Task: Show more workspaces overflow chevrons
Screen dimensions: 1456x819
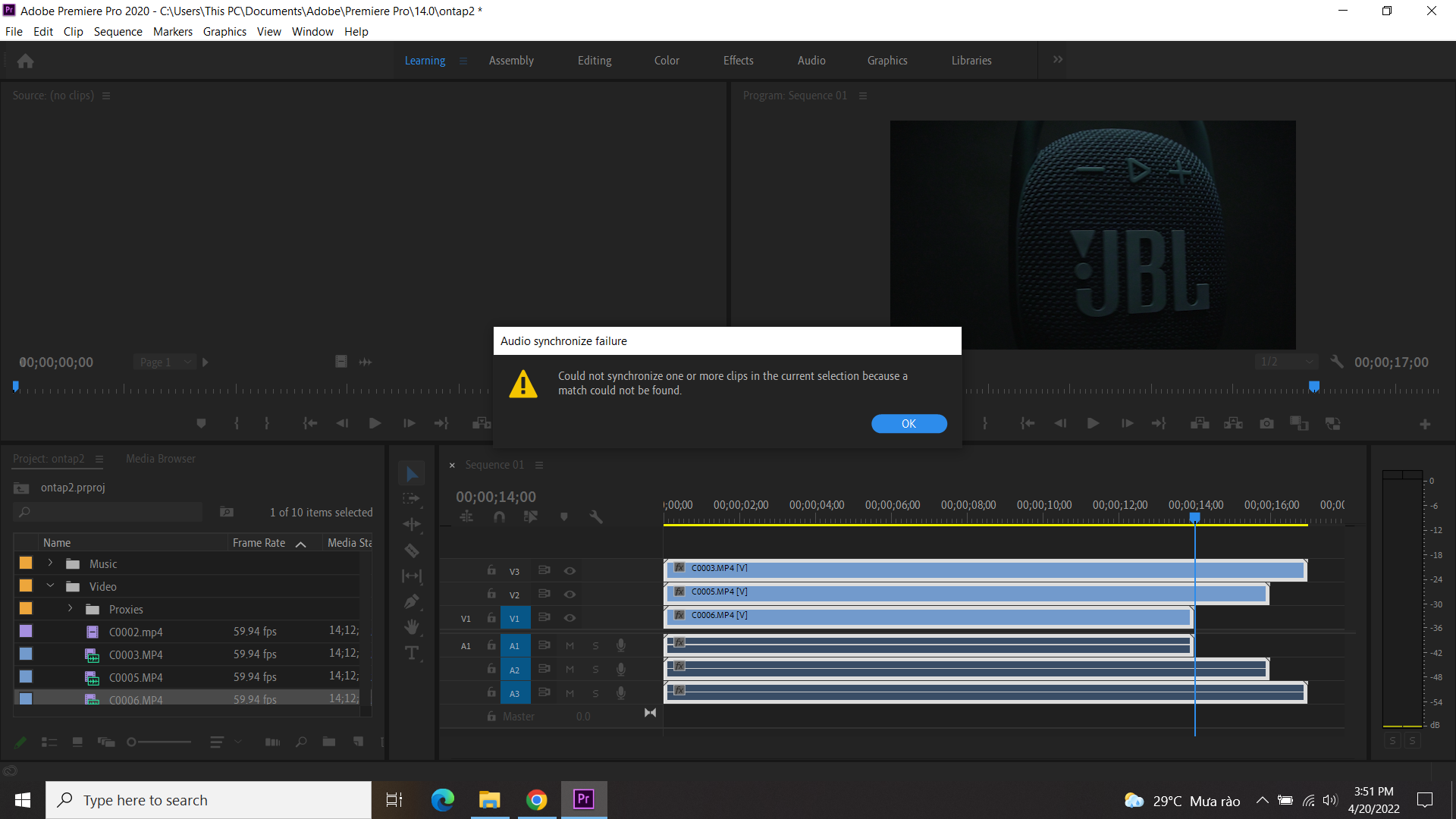Action: (x=1058, y=60)
